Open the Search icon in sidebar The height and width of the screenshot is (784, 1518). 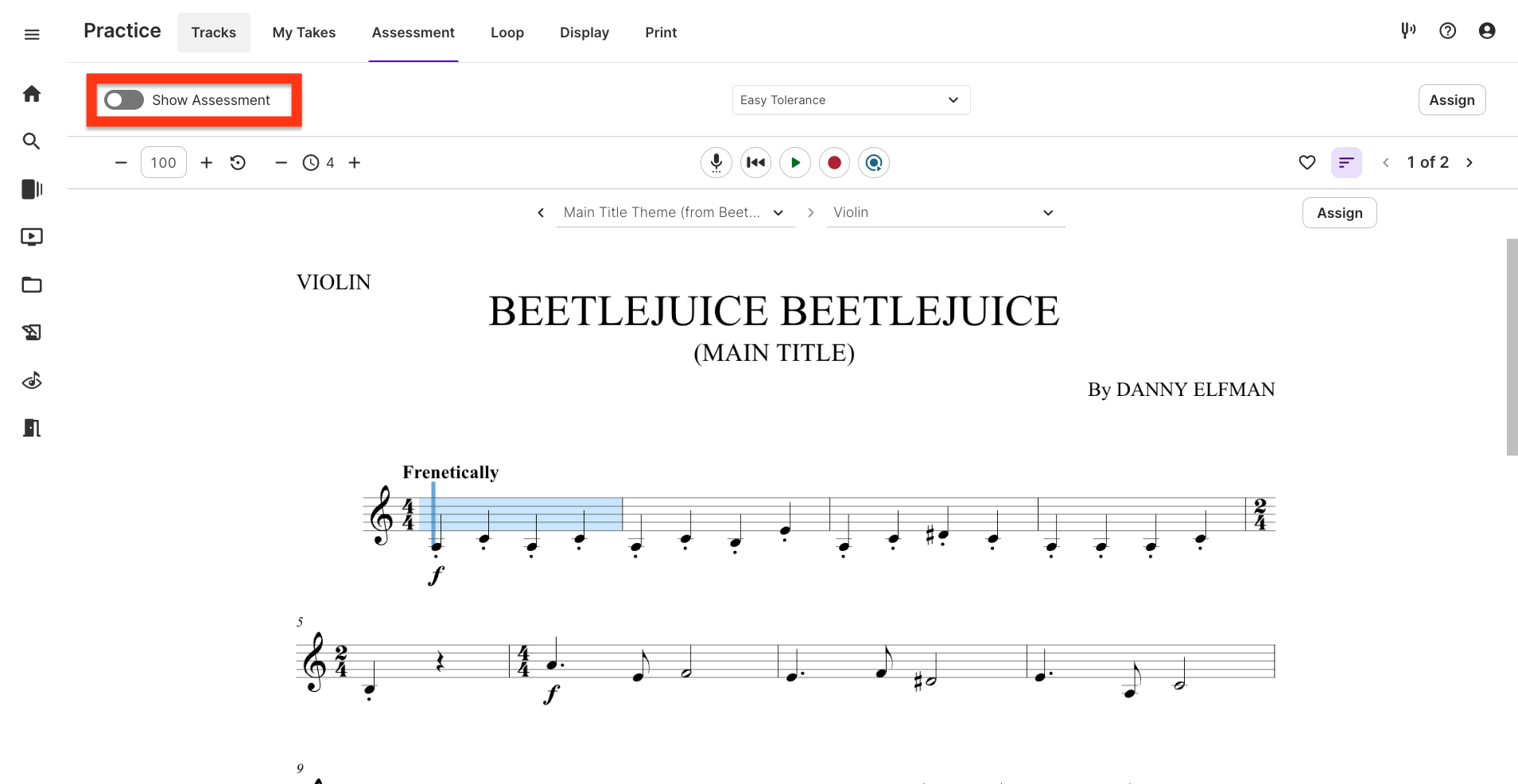click(32, 142)
